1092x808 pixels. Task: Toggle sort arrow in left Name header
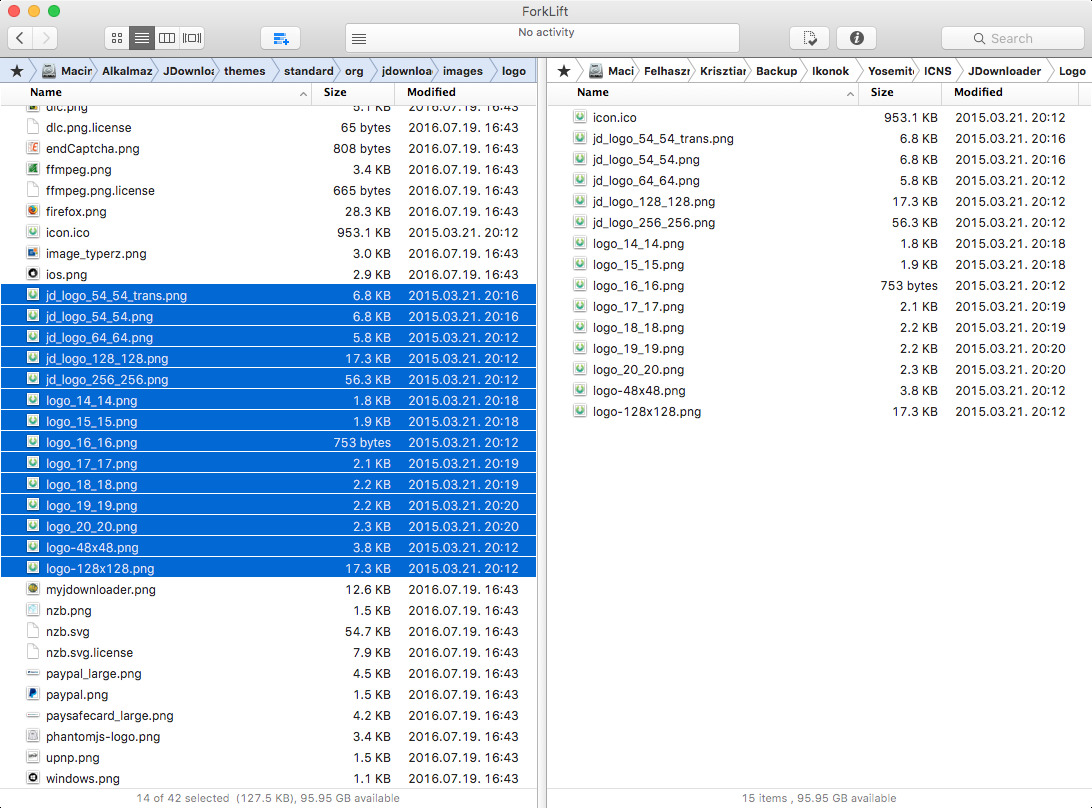tap(303, 93)
